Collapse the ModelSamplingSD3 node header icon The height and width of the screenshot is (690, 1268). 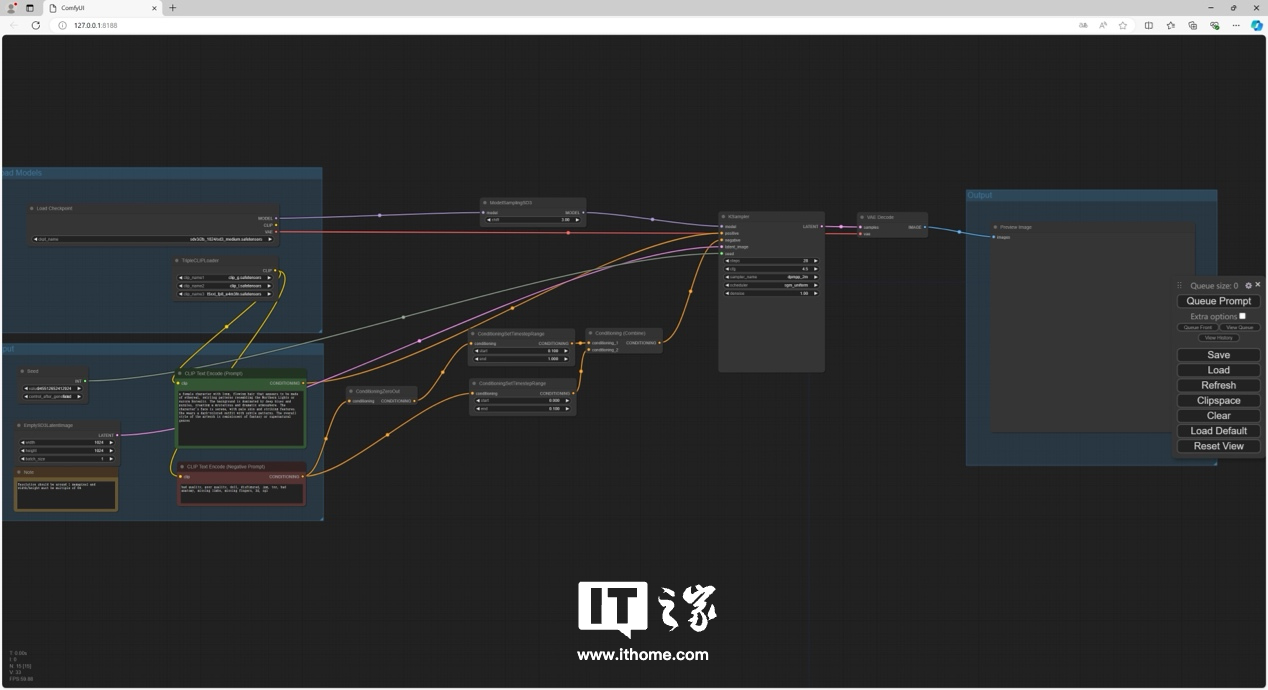tap(484, 203)
